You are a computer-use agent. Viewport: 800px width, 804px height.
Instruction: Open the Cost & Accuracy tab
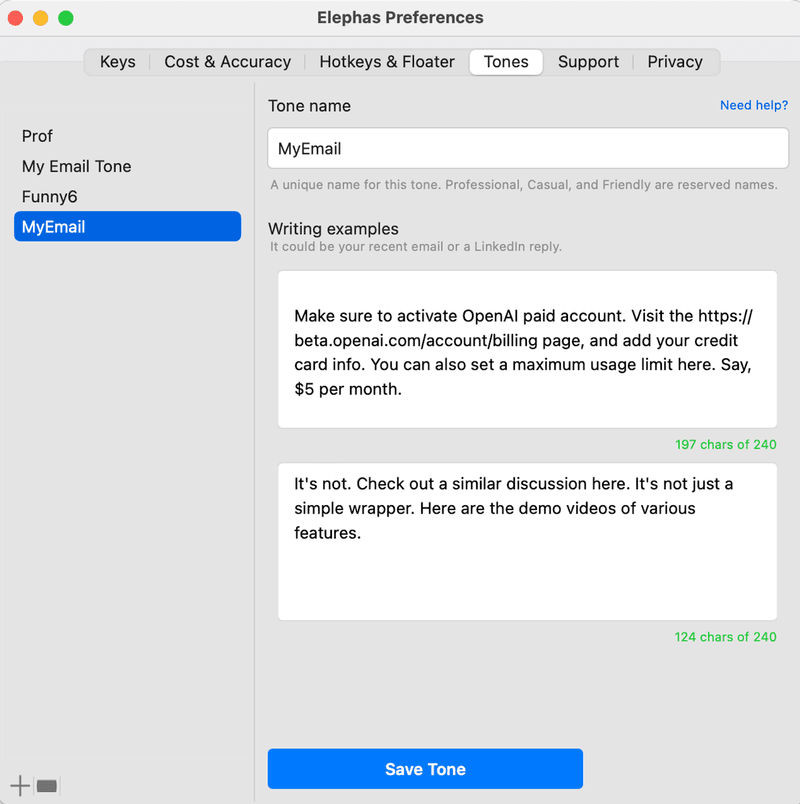pyautogui.click(x=227, y=61)
